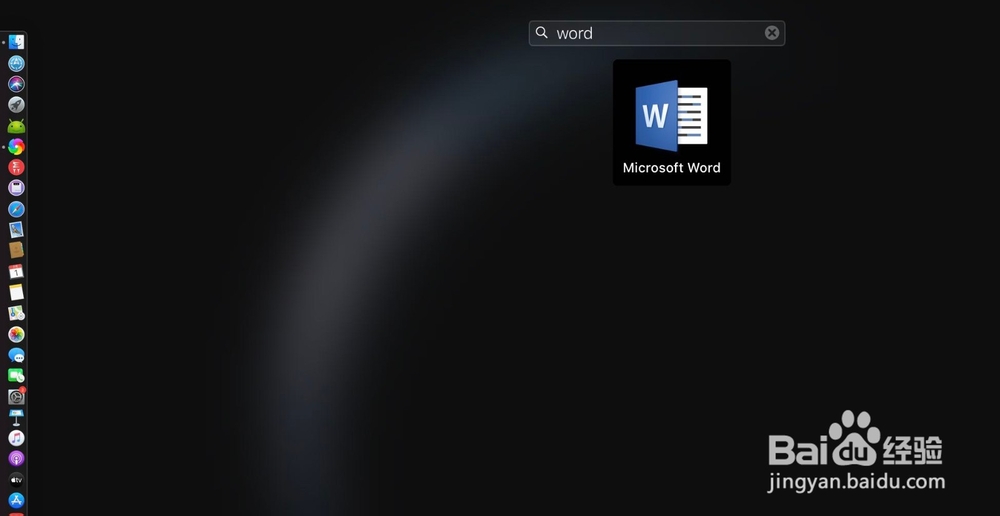
Task: Open the Mail stamp icon in Dock
Action: tap(17, 230)
